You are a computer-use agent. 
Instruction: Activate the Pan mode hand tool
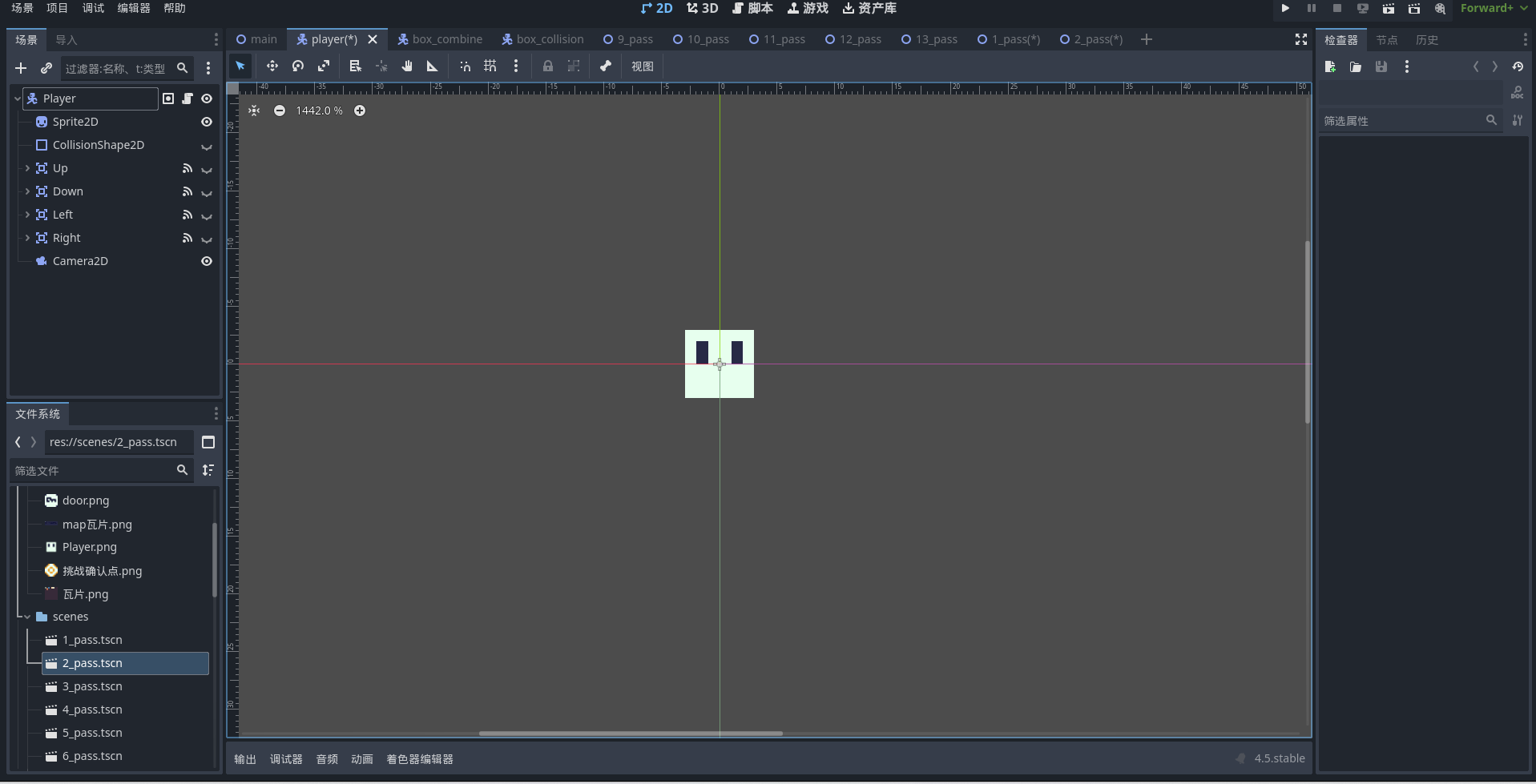click(407, 66)
